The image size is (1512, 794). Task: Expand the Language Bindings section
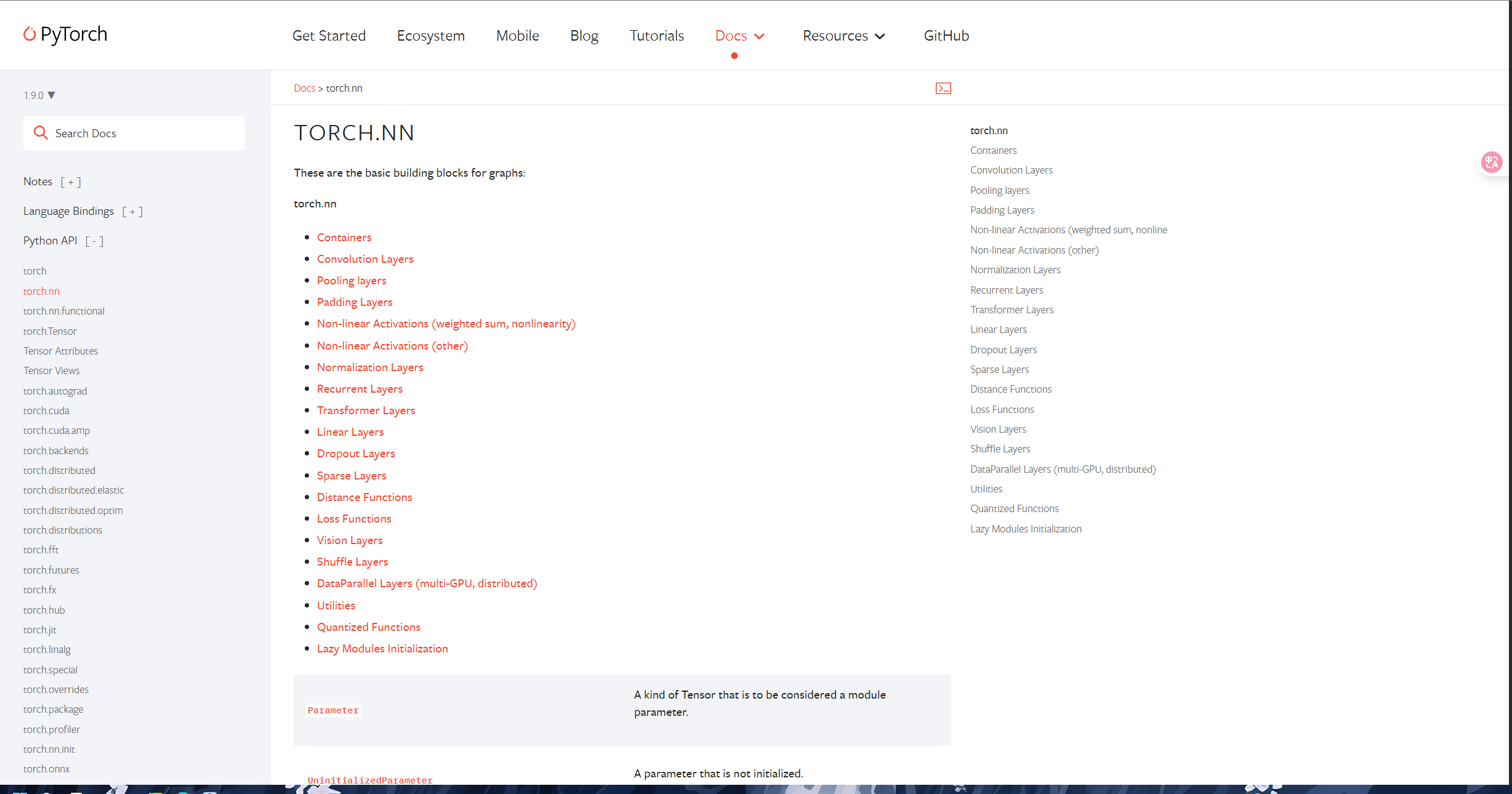click(x=132, y=212)
